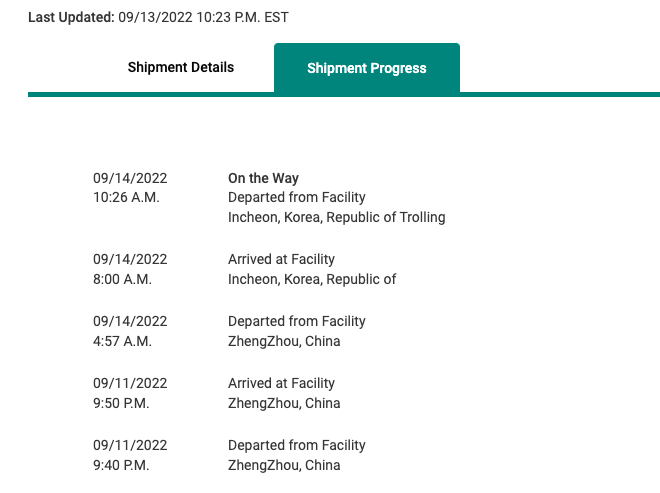
Task: Click ZhengZhou, China under 9:40 P.M. departure
Action: coord(284,465)
